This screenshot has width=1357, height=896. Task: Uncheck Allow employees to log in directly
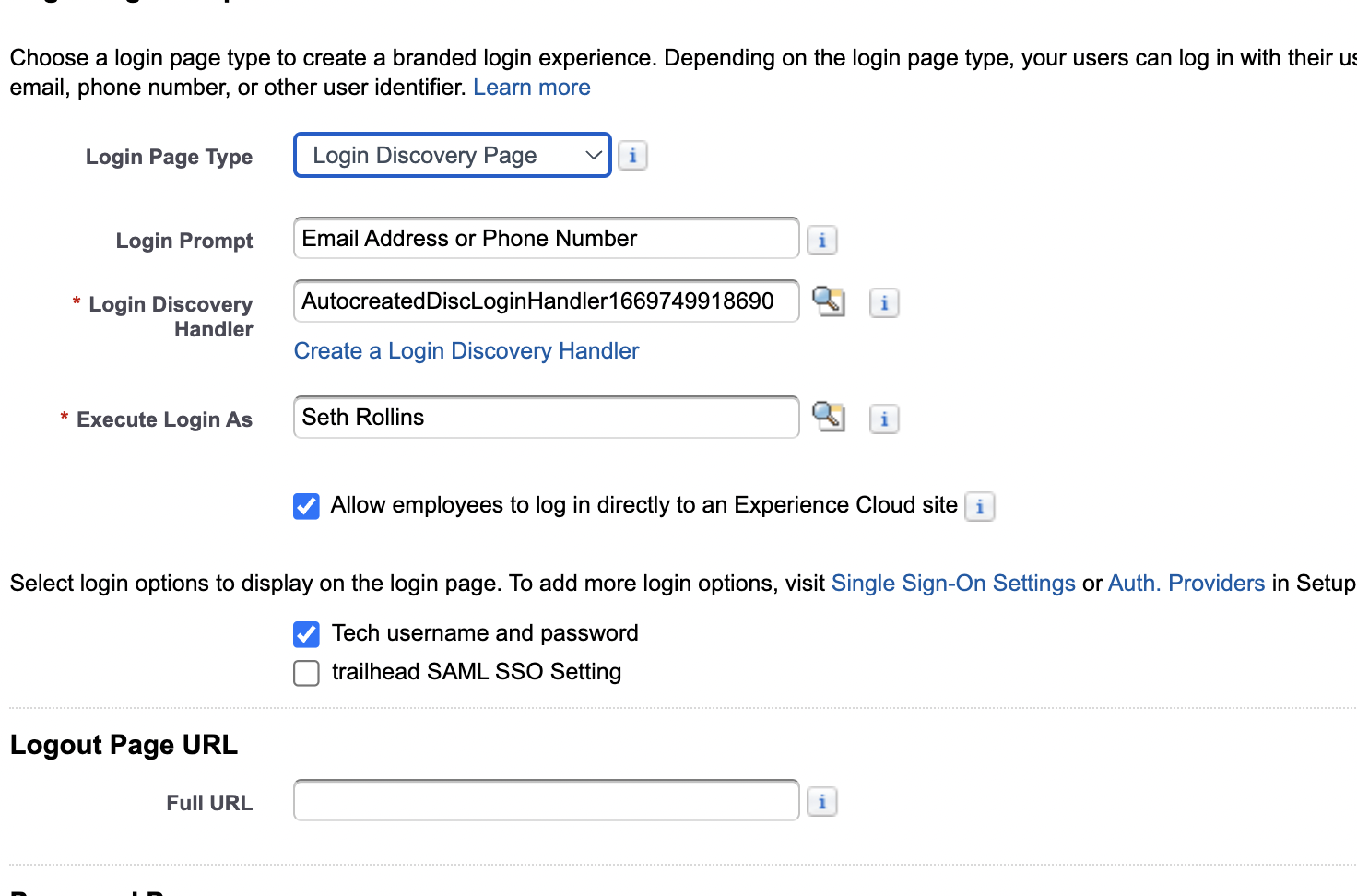pos(307,506)
